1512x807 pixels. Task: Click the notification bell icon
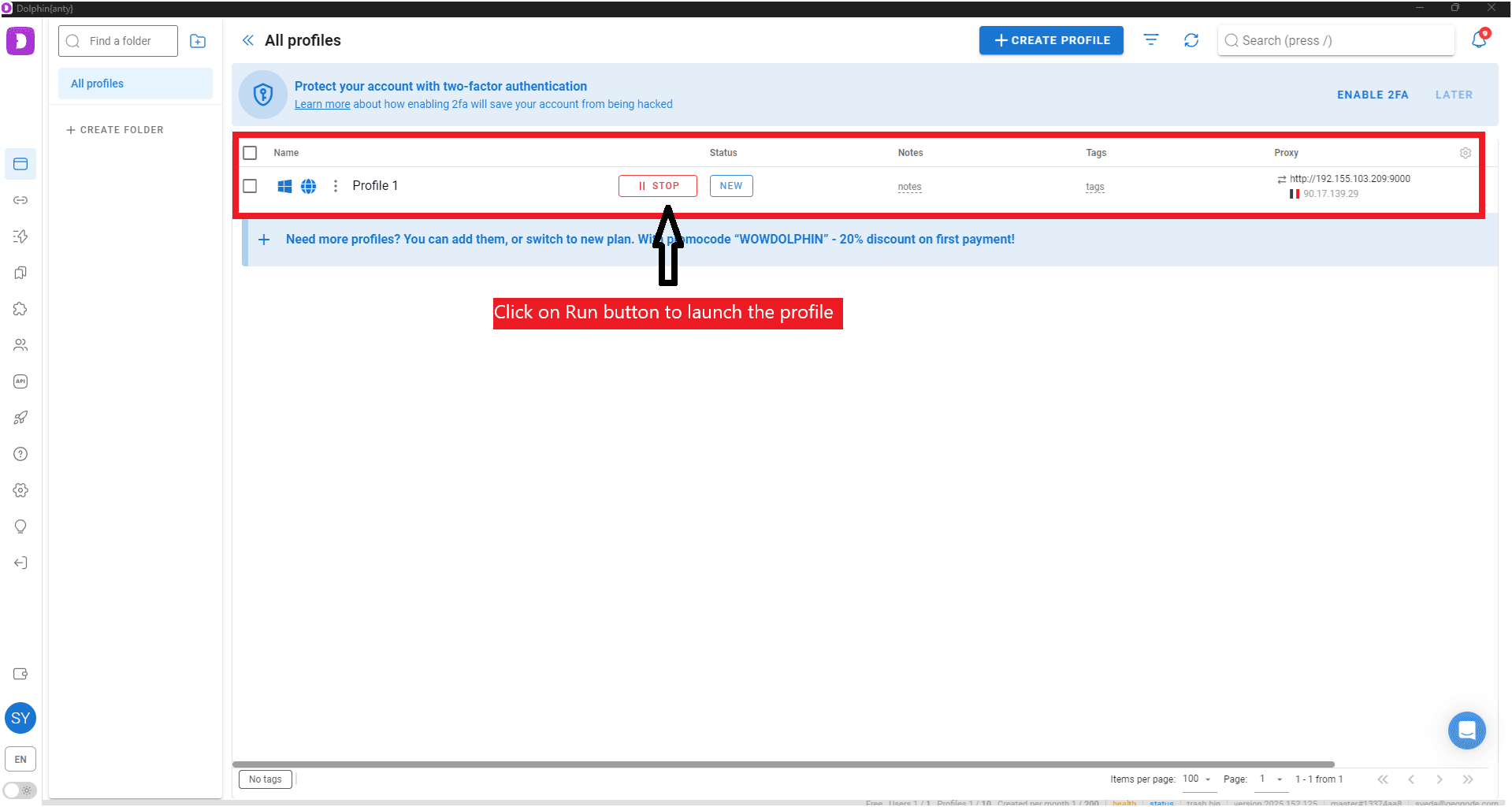(1479, 40)
